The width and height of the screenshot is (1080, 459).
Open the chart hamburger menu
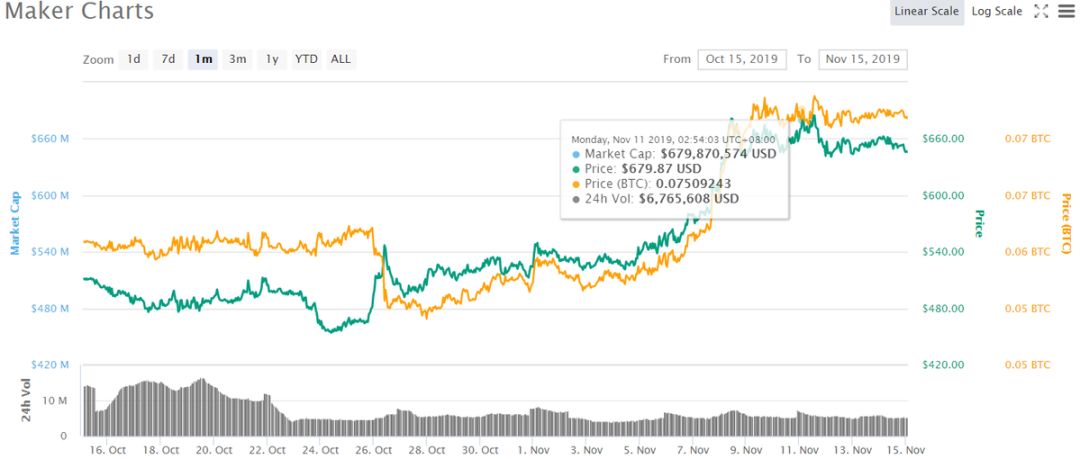point(1066,12)
